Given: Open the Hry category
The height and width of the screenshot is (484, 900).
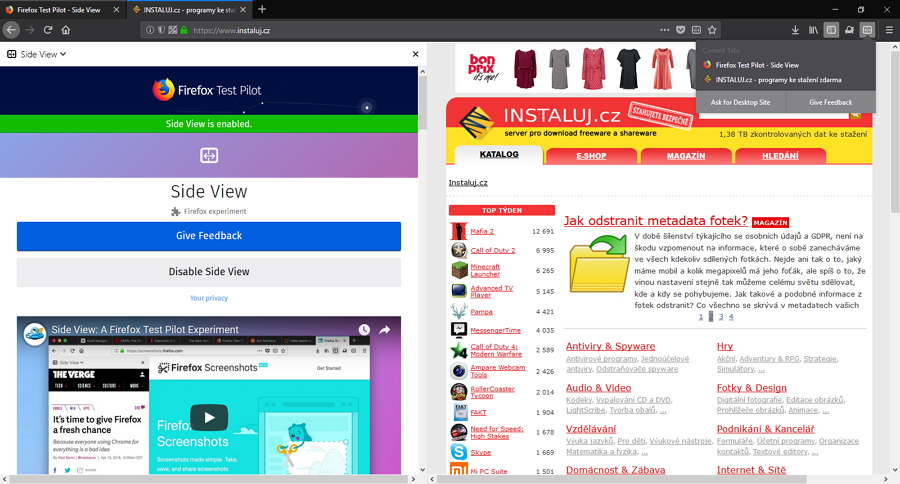Looking at the screenshot, I should 725,346.
